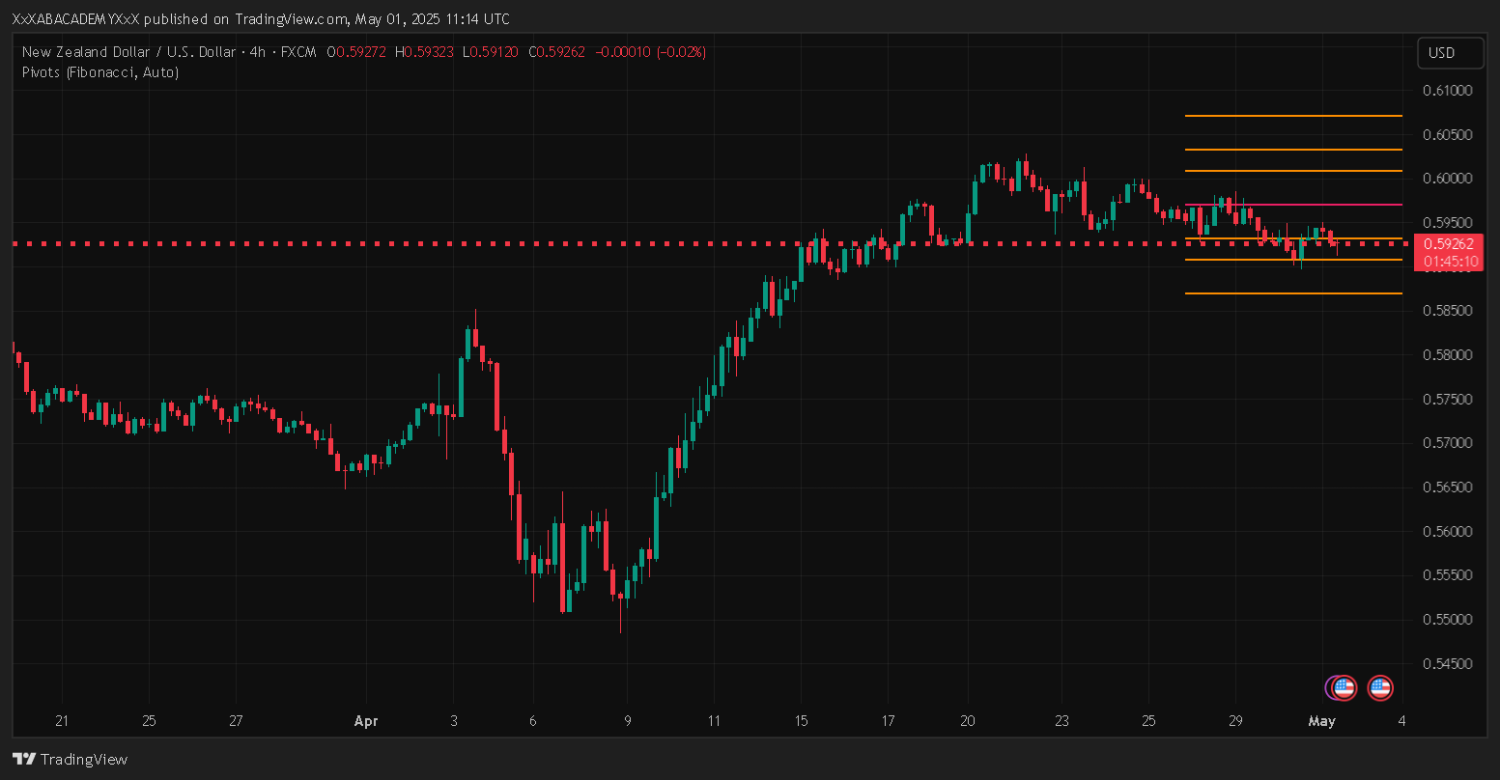The height and width of the screenshot is (780, 1500).
Task: Open the rightmost US flag economic event
Action: tap(1380, 687)
